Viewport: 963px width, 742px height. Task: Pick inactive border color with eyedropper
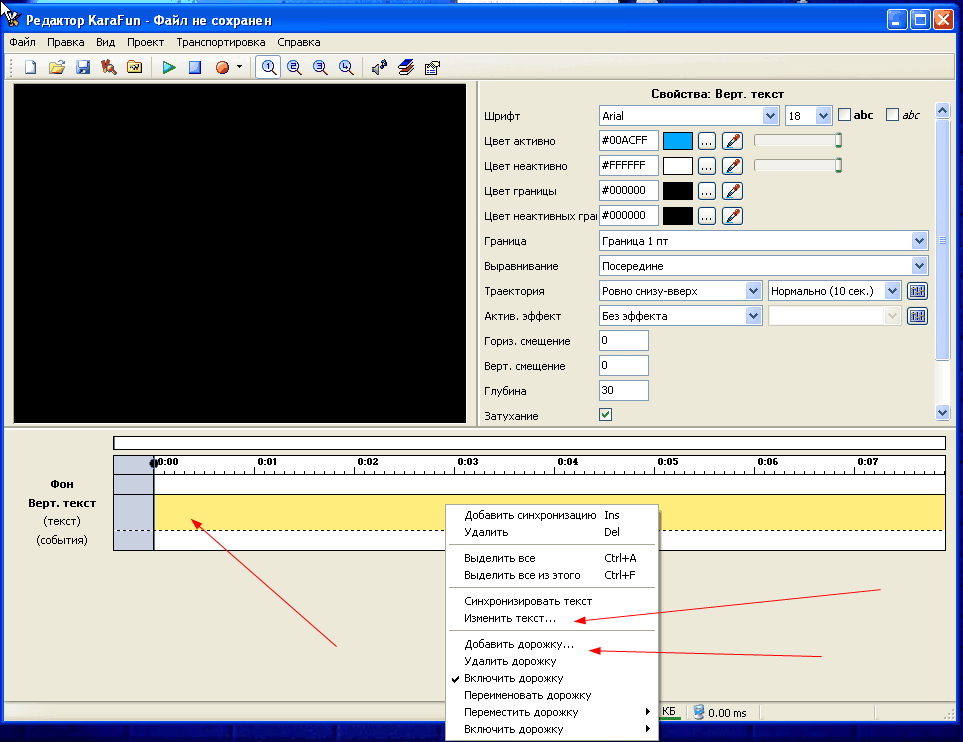732,216
